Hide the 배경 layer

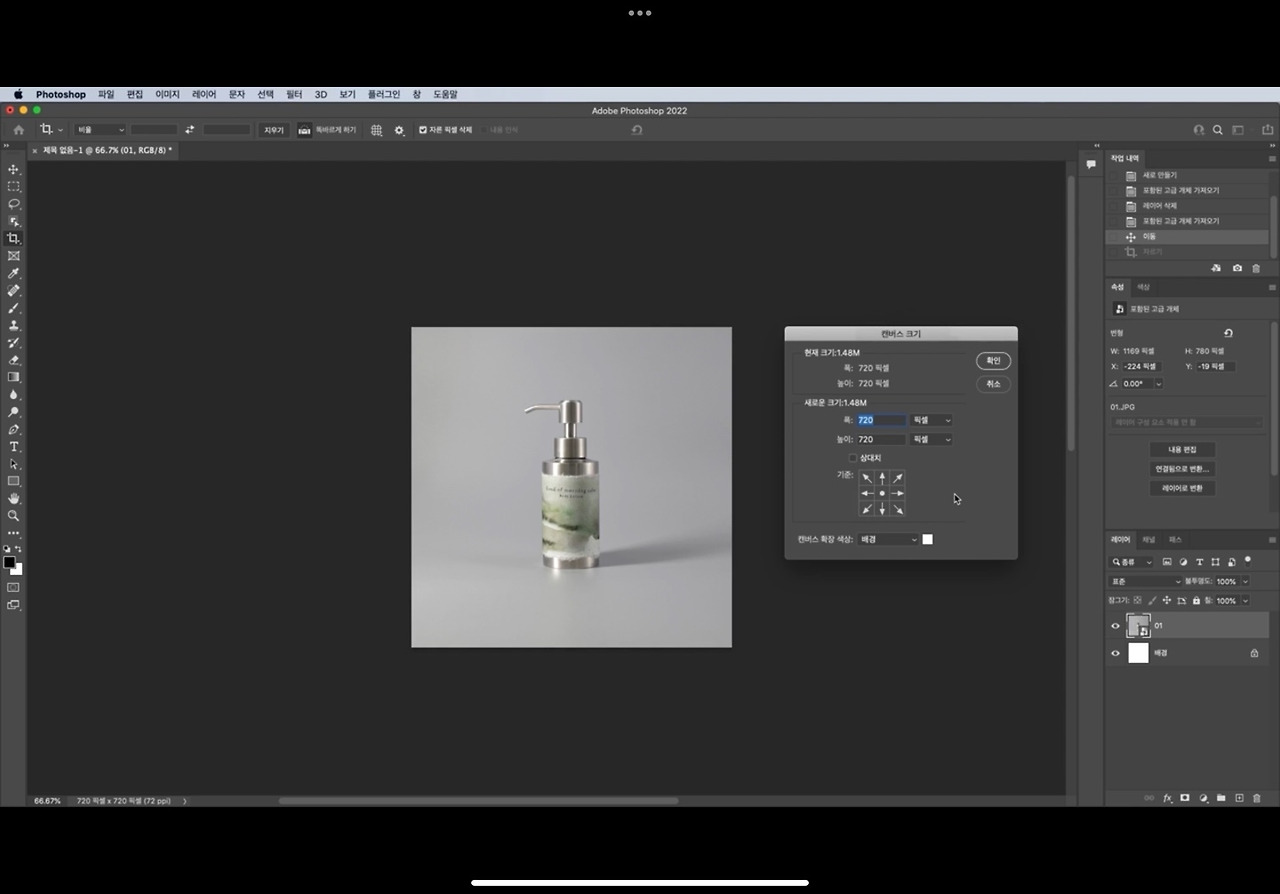(x=1116, y=653)
